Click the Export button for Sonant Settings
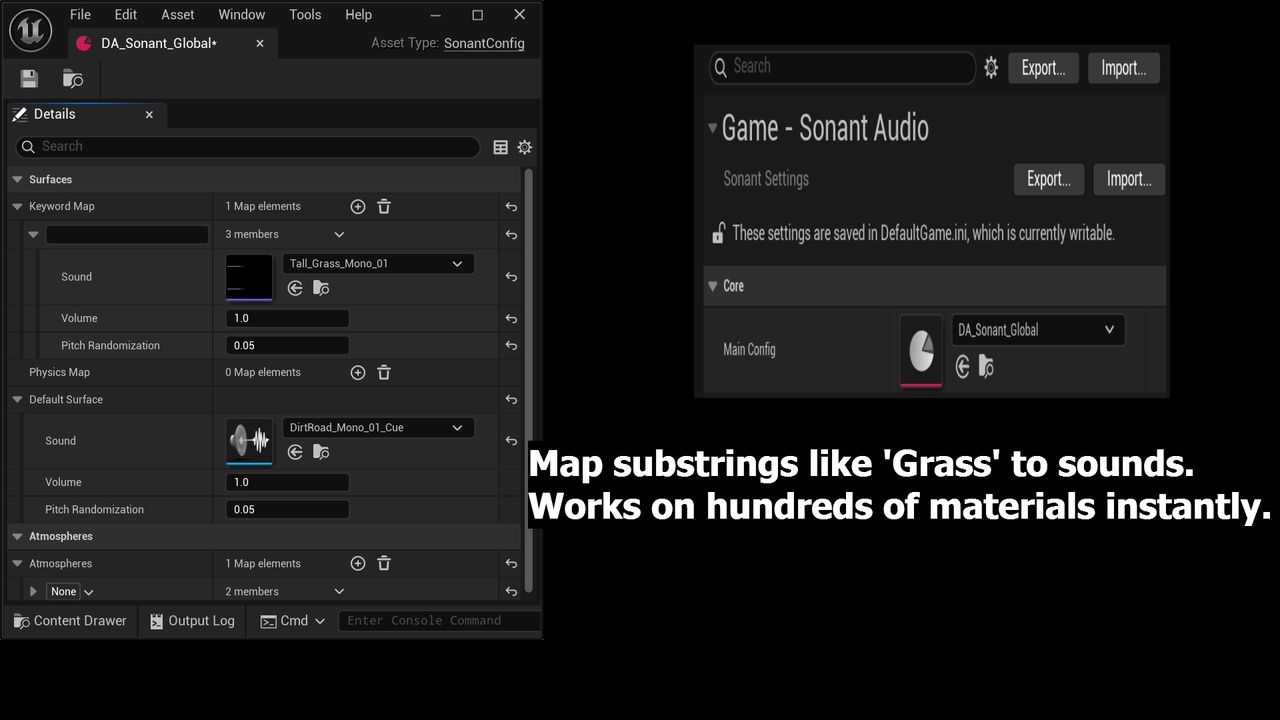The height and width of the screenshot is (720, 1280). point(1048,179)
